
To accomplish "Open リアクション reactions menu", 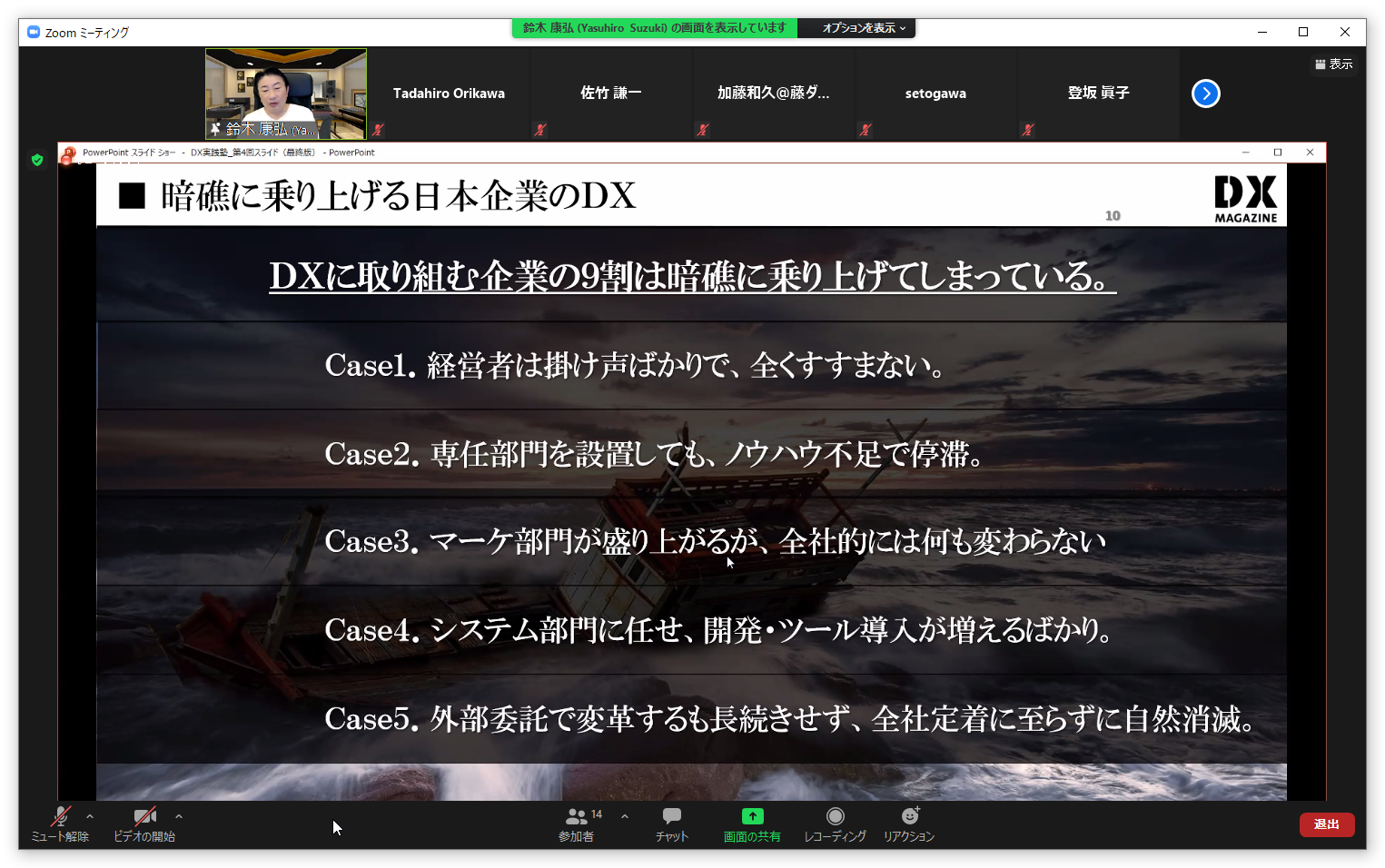I will [x=909, y=824].
